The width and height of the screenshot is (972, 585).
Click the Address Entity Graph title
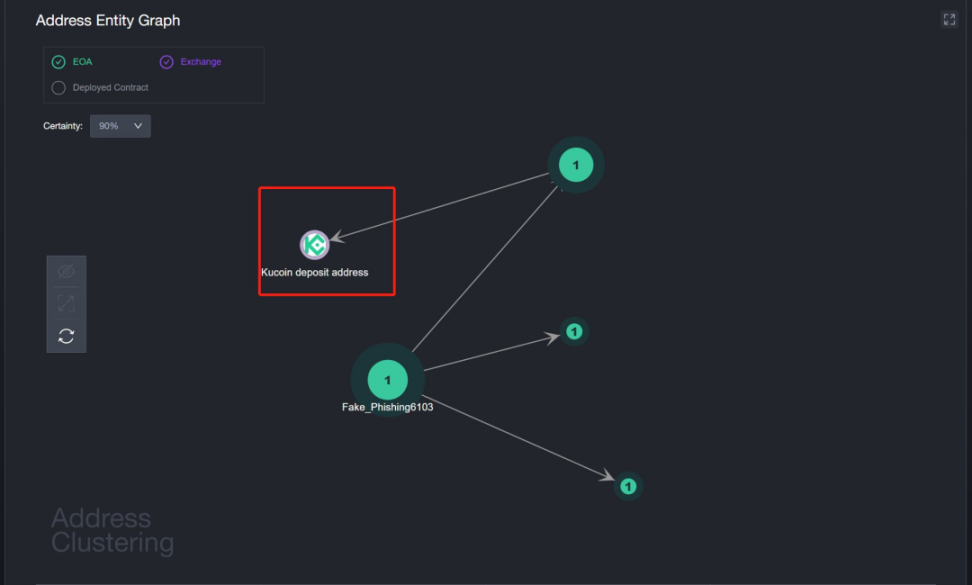[x=108, y=20]
